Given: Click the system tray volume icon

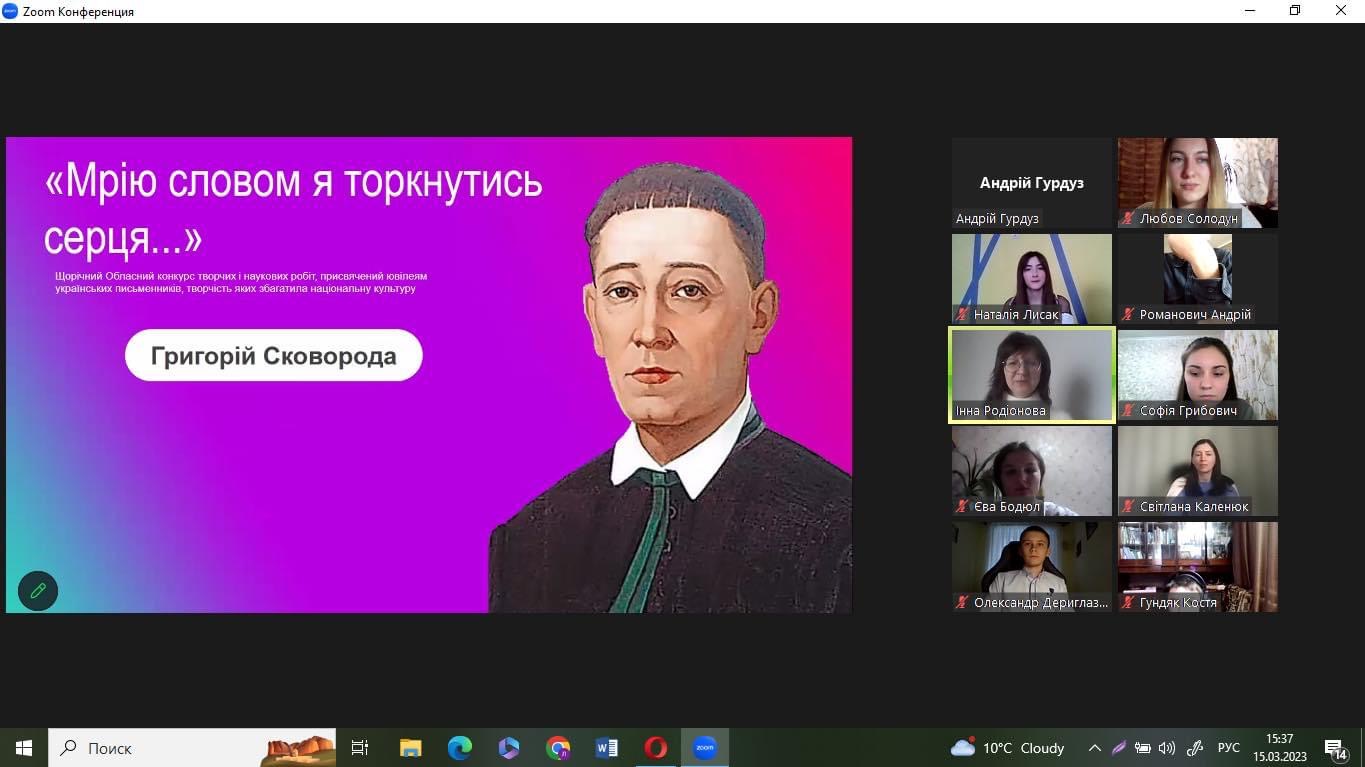Looking at the screenshot, I should pyautogui.click(x=1167, y=748).
